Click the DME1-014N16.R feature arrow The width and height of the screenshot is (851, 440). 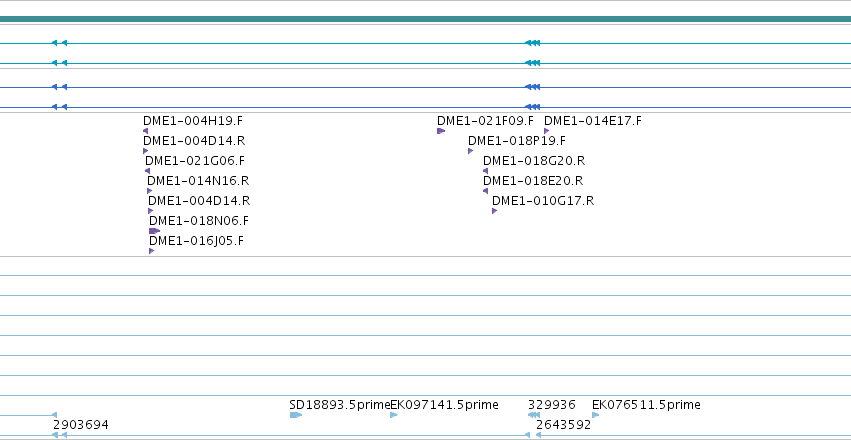[150, 191]
